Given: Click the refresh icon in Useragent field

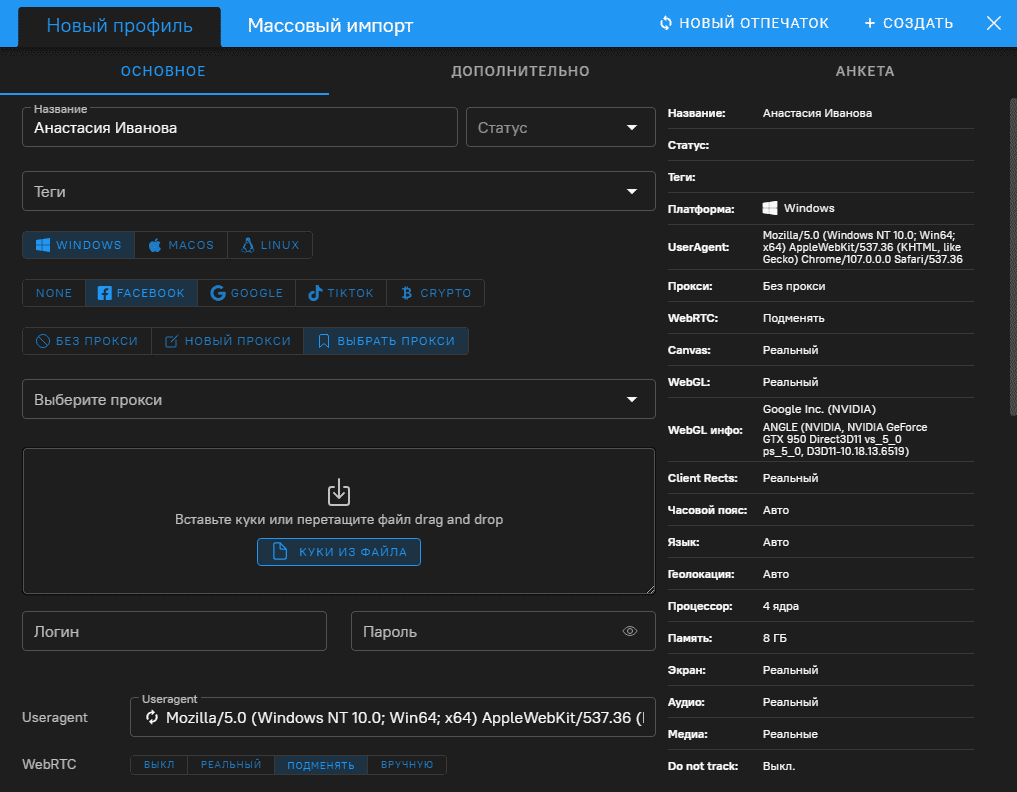Looking at the screenshot, I should pos(152,718).
